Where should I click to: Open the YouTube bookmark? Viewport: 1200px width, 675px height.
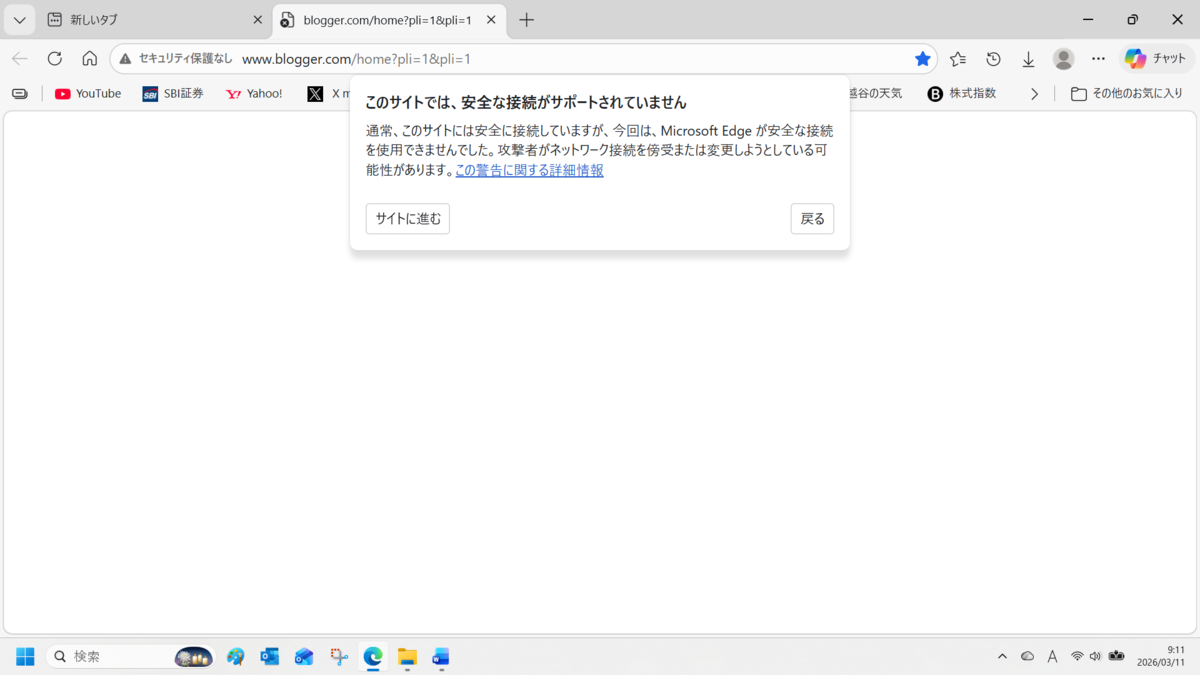(x=88, y=94)
